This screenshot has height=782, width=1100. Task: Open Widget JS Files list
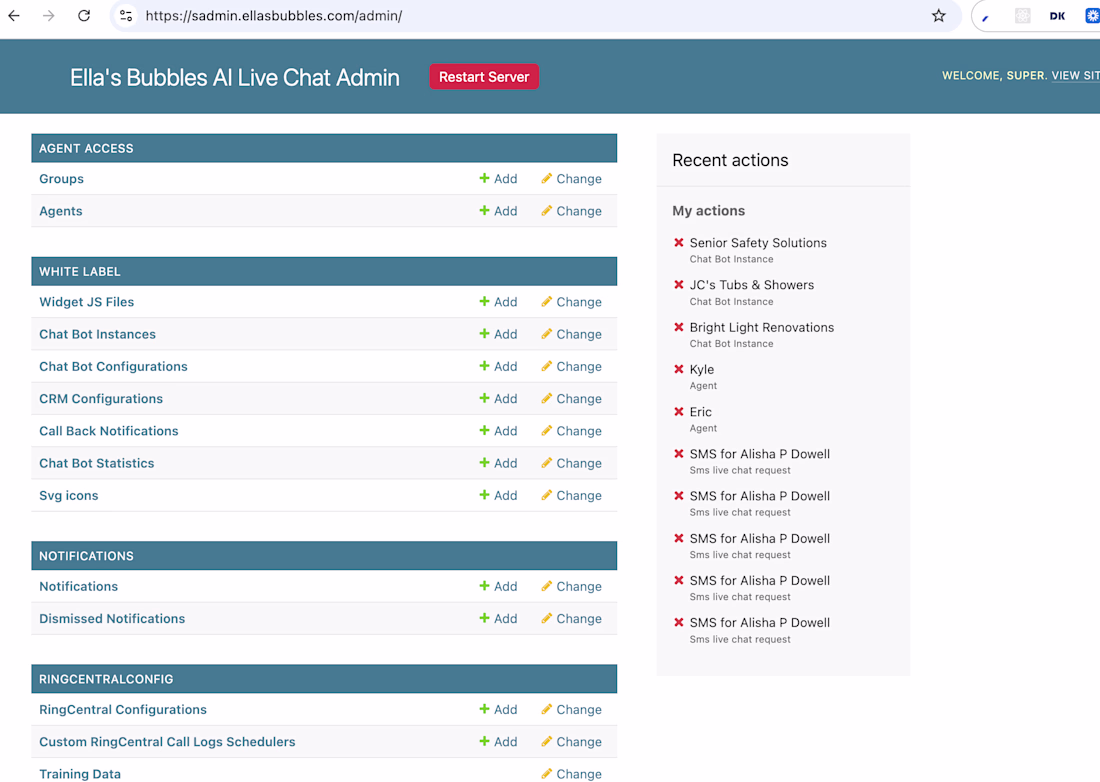[x=86, y=302]
